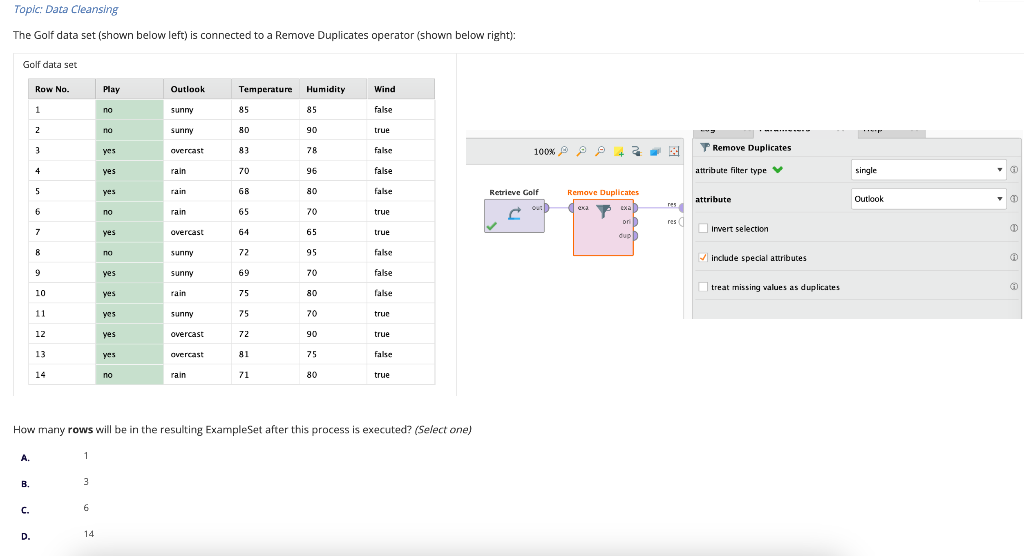Click the Retrieve Golf operator label
This screenshot has width=1024, height=556.
point(514,192)
